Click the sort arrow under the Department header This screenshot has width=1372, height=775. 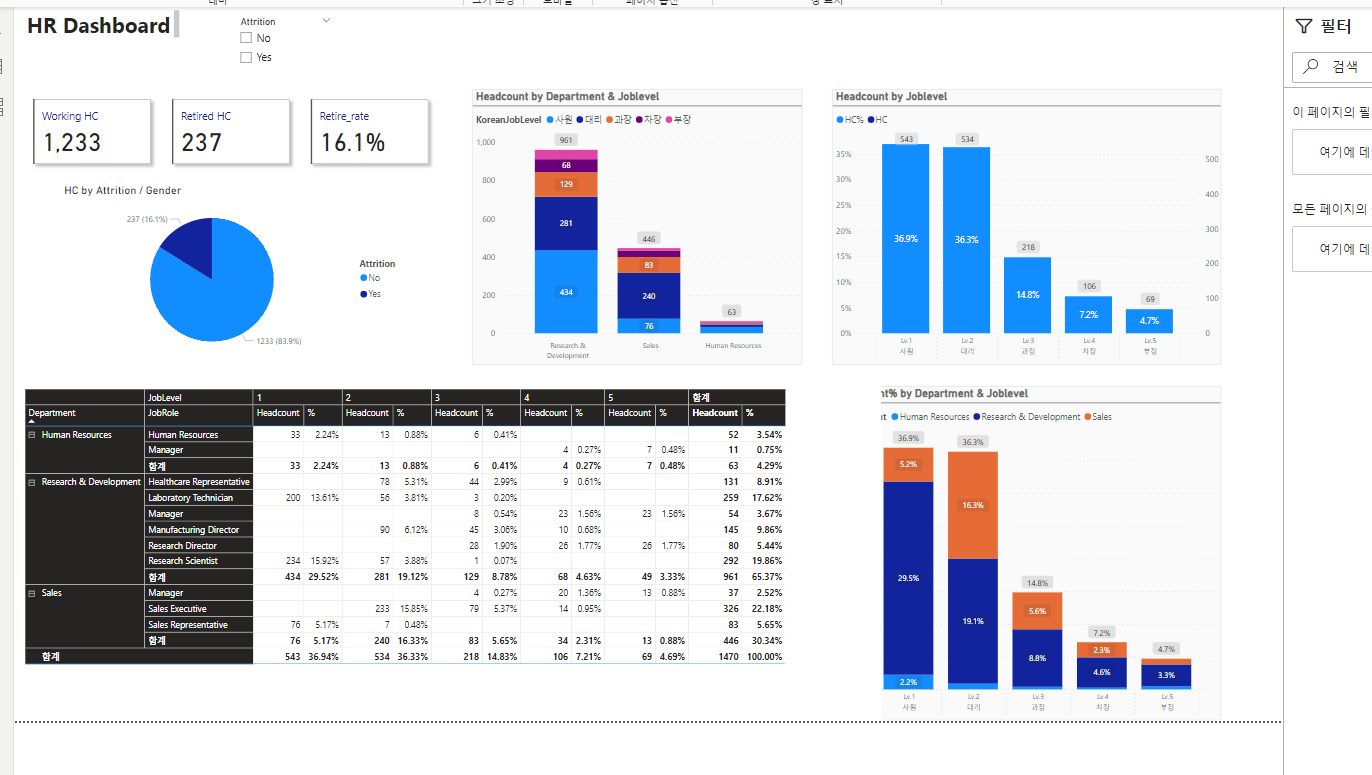coord(31,421)
